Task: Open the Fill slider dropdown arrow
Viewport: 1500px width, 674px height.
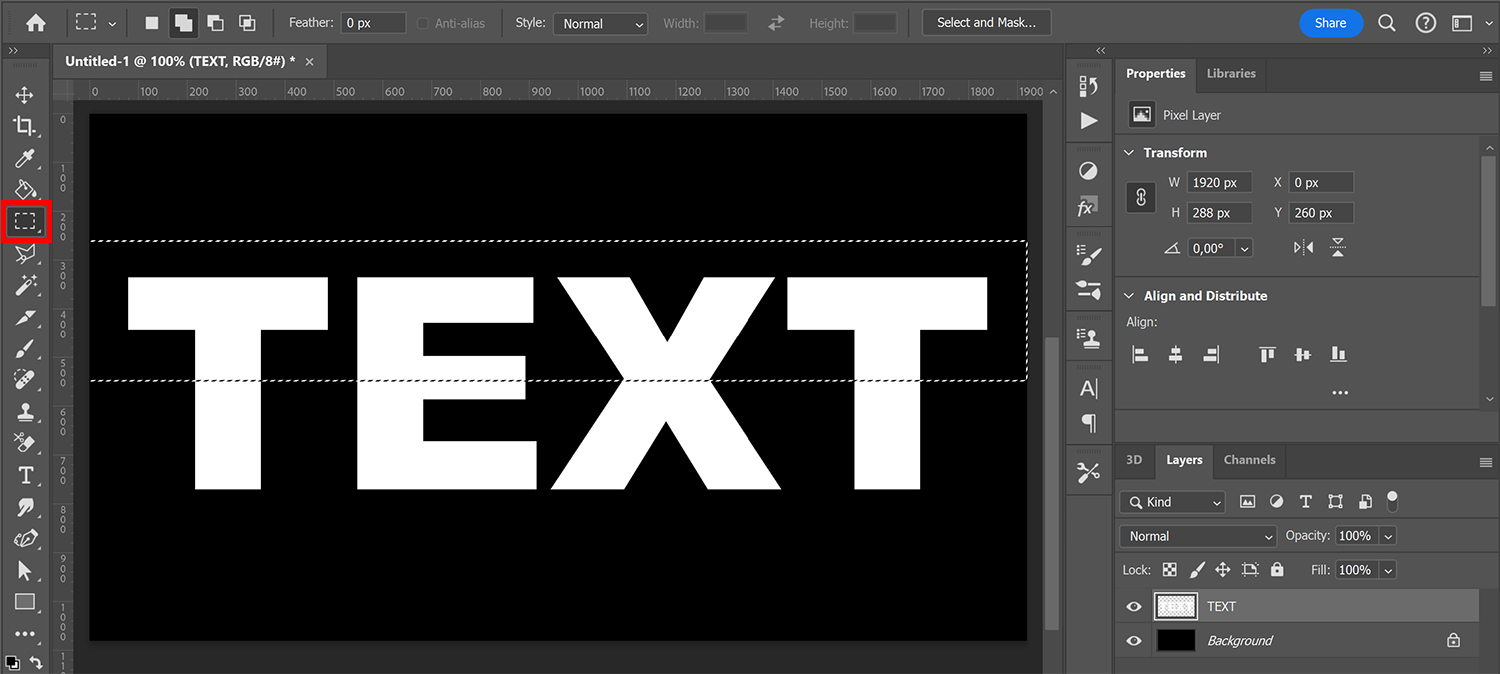Action: (1388, 570)
